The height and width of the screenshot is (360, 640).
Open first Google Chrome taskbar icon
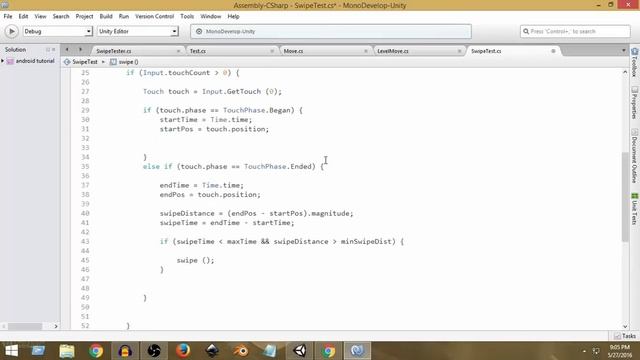pyautogui.click(x=96, y=351)
